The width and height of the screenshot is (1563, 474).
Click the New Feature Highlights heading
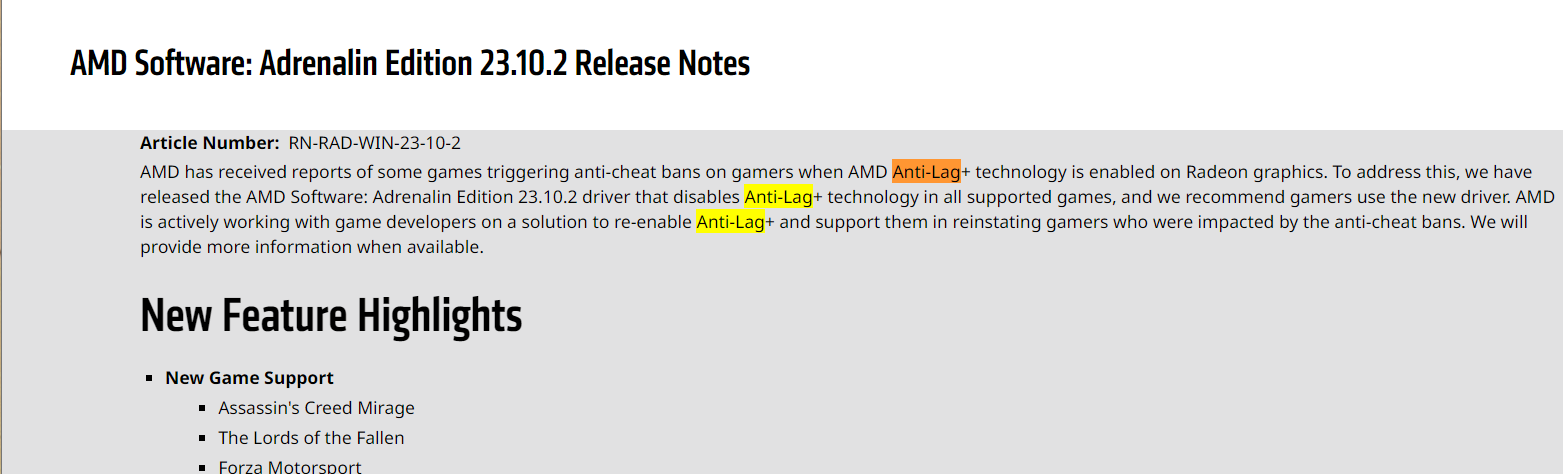point(331,315)
